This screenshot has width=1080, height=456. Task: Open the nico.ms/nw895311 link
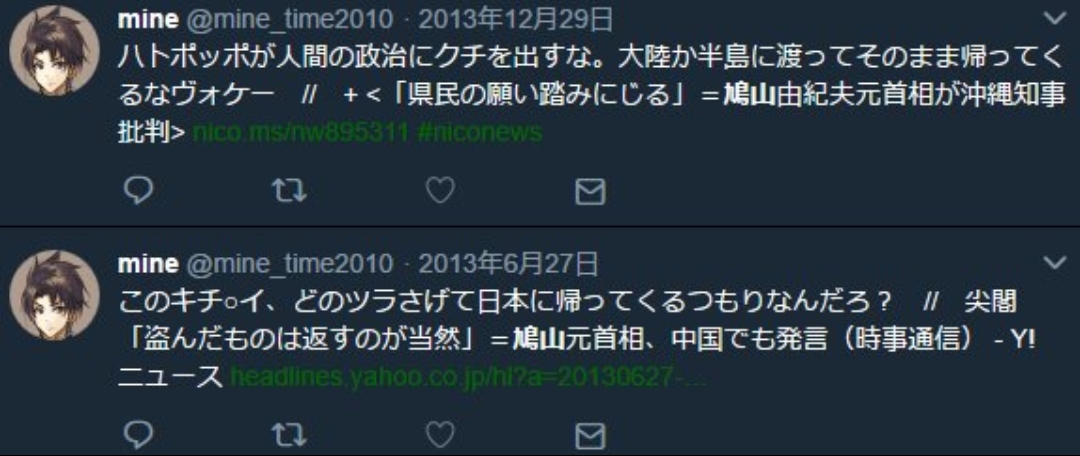(300, 132)
